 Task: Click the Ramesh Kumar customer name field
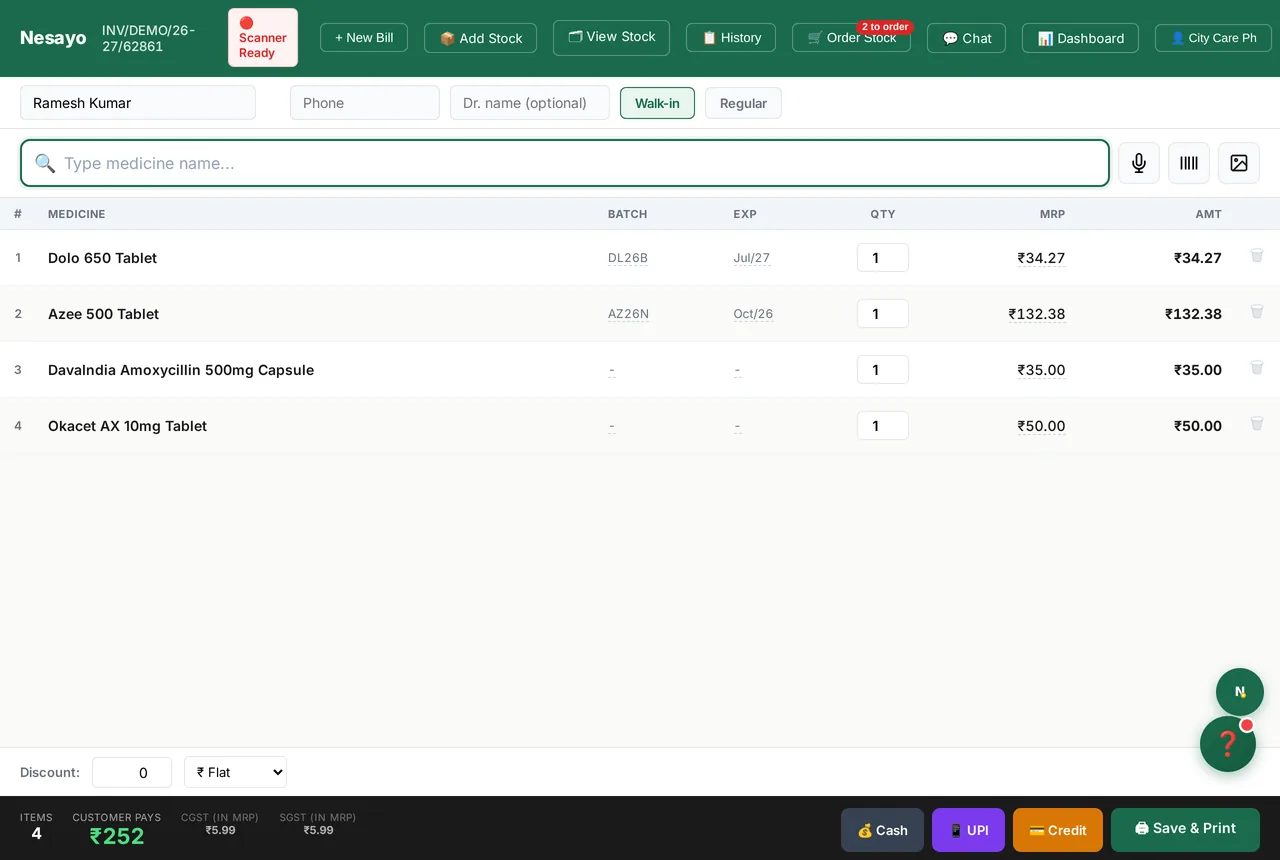[x=138, y=103]
